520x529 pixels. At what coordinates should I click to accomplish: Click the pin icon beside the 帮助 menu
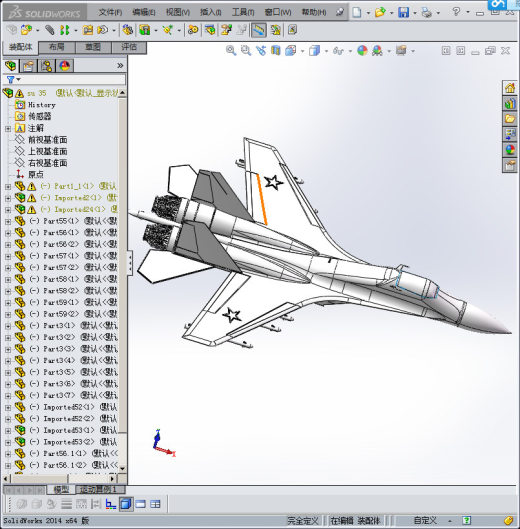tap(340, 12)
